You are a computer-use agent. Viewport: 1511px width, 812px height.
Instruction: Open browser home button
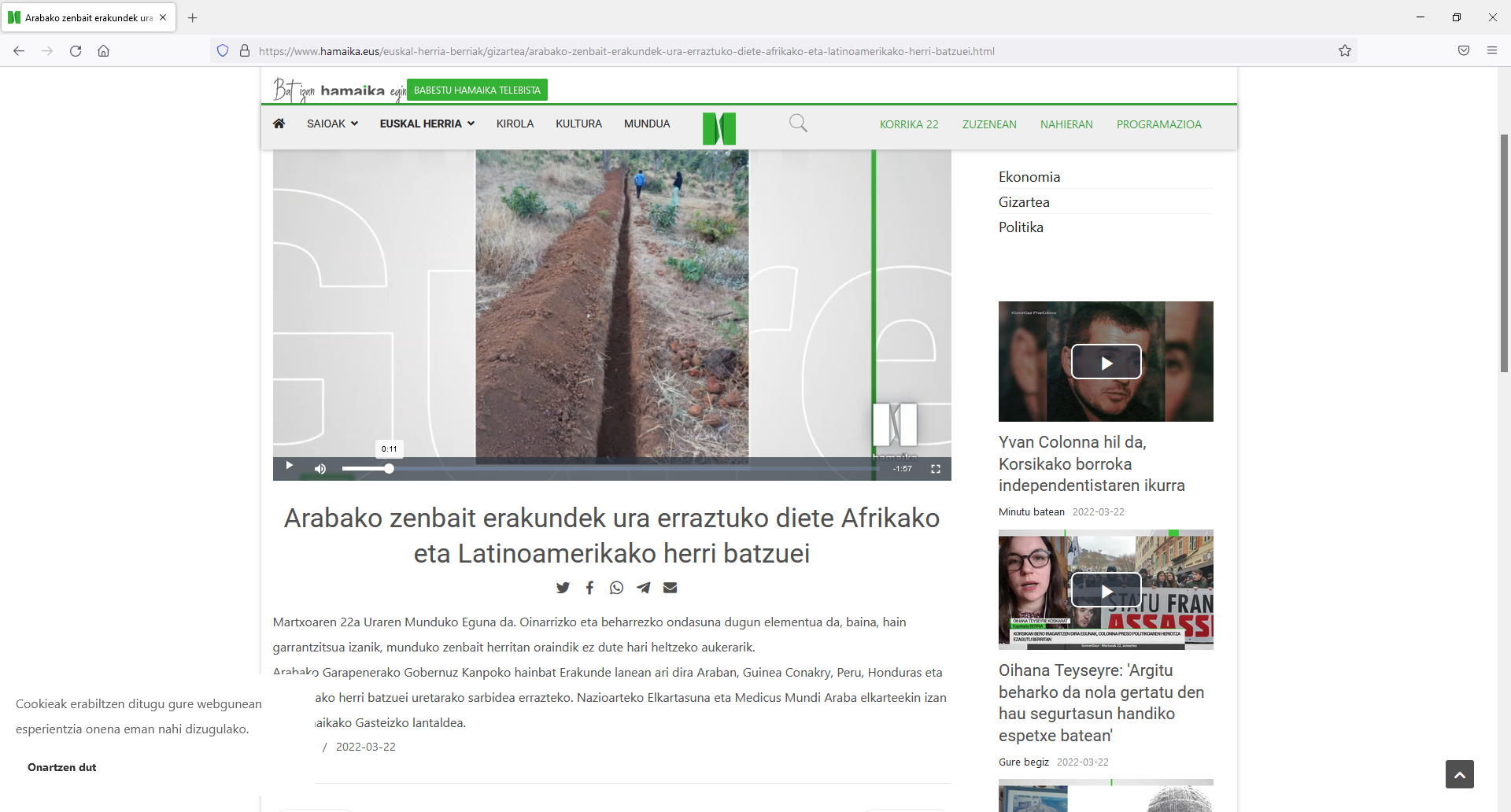pyautogui.click(x=103, y=51)
